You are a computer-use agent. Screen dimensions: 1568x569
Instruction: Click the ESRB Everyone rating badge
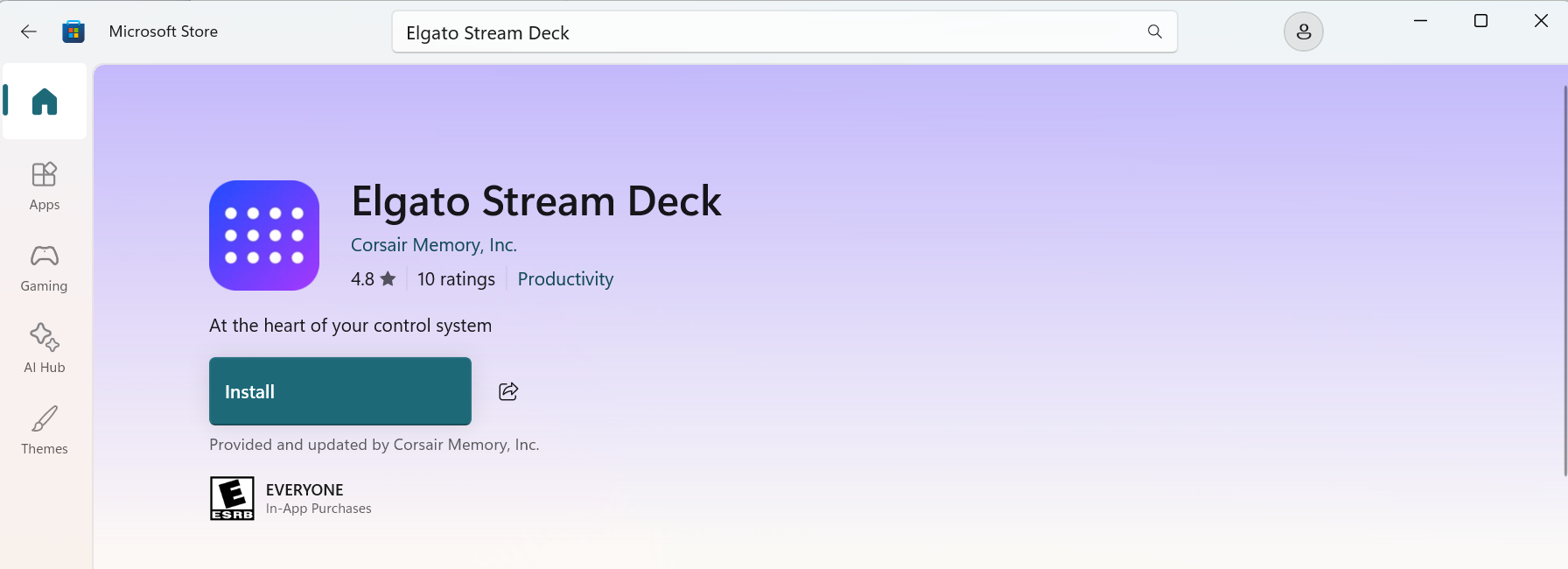(x=232, y=498)
